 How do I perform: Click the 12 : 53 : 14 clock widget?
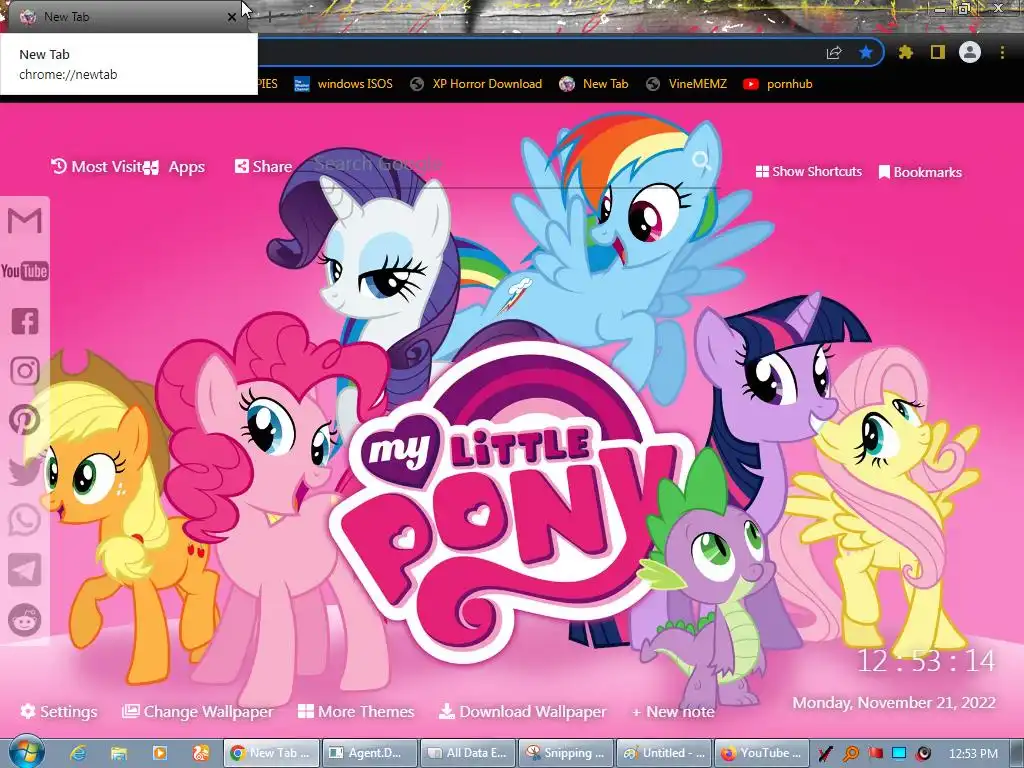[x=925, y=661]
